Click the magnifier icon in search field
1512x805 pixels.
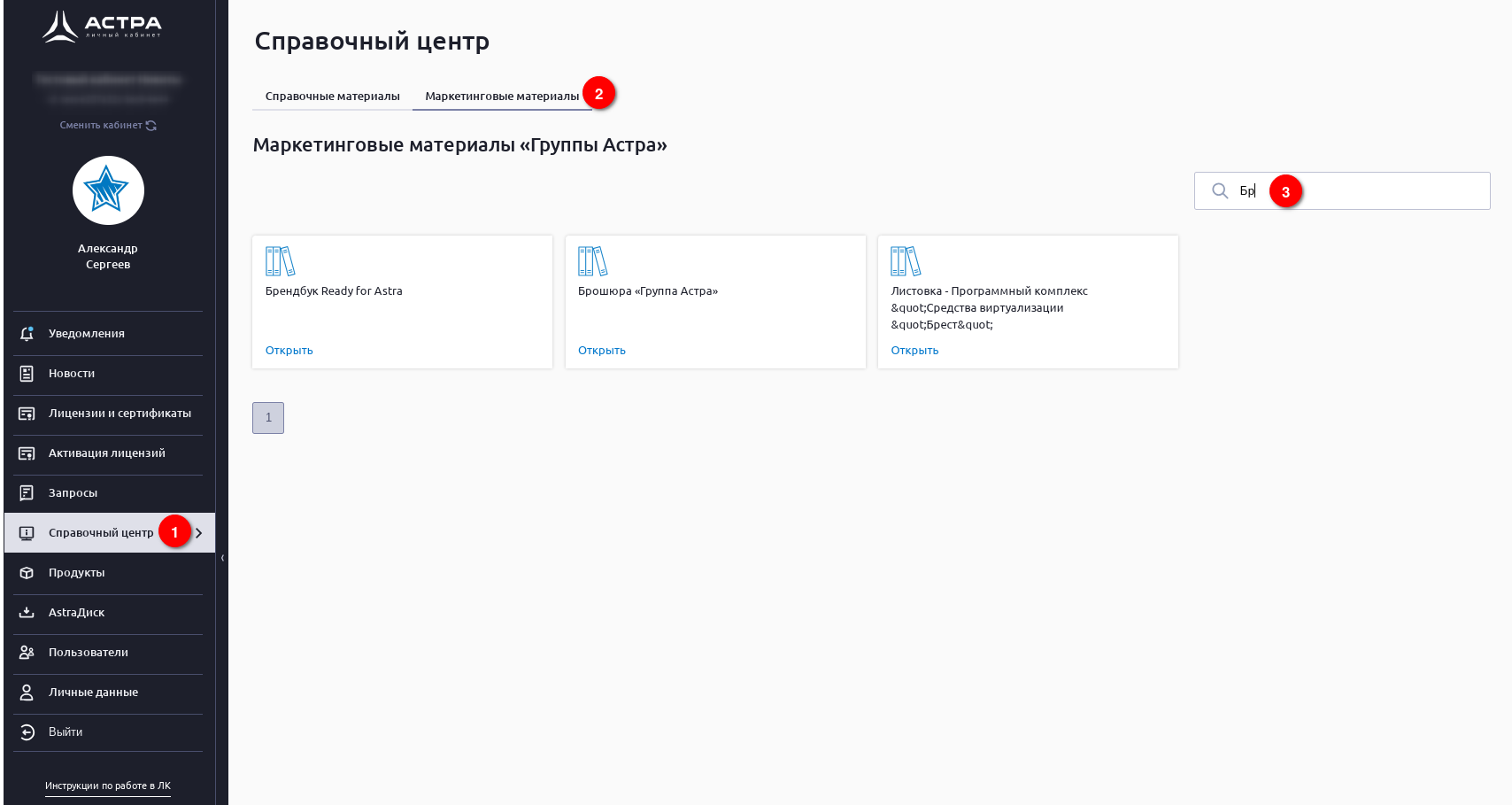(1220, 191)
